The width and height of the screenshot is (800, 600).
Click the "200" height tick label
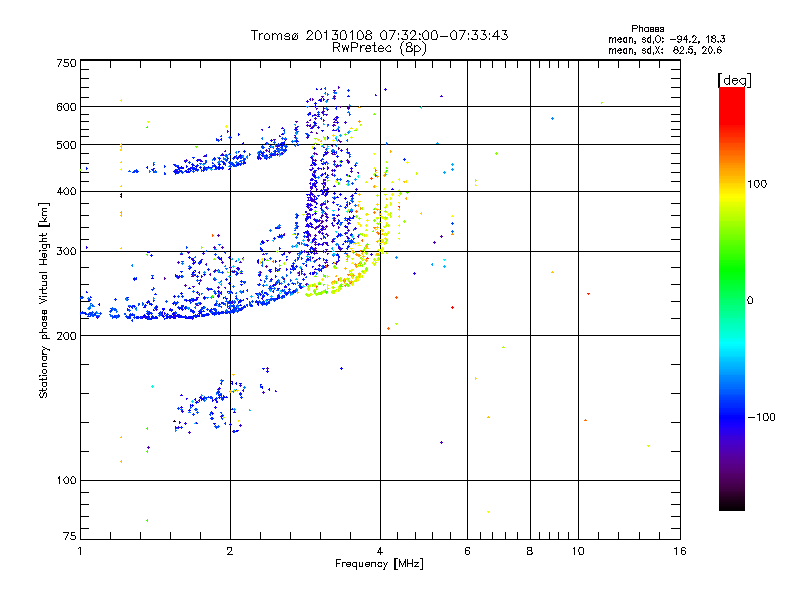point(66,335)
